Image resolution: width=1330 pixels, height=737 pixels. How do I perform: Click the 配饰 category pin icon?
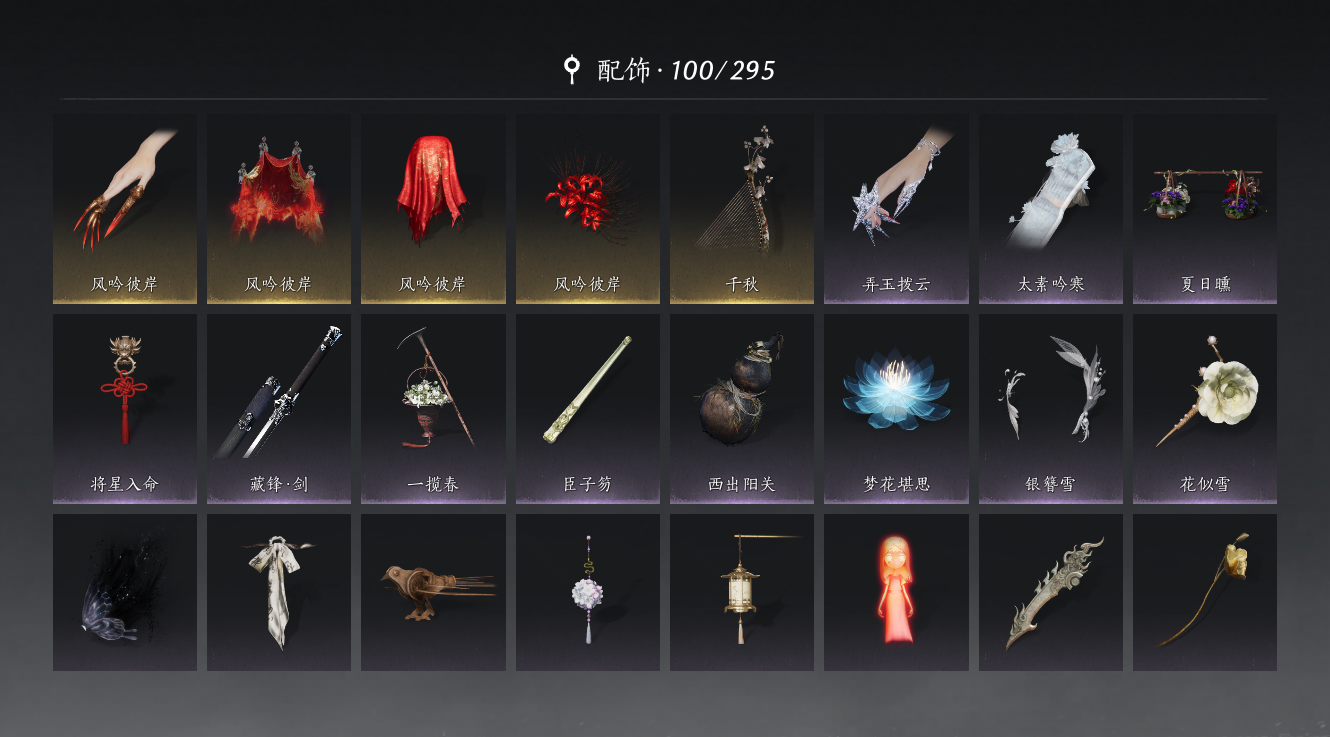pos(571,69)
